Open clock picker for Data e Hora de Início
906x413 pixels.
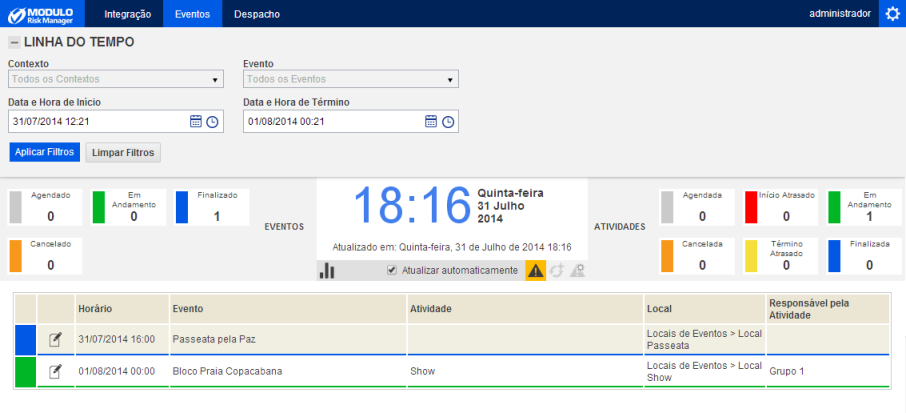point(213,122)
